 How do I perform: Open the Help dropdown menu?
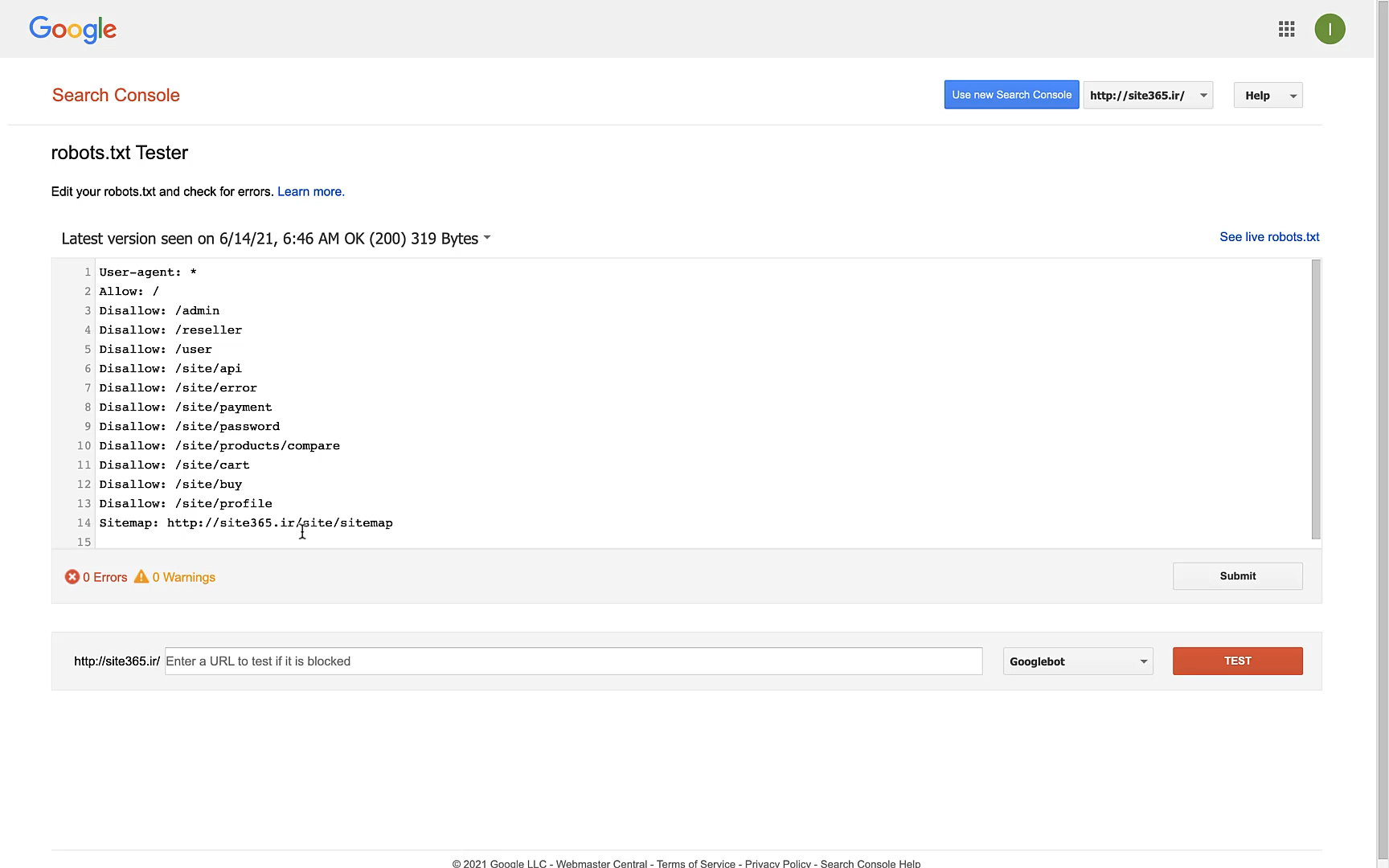[1268, 96]
